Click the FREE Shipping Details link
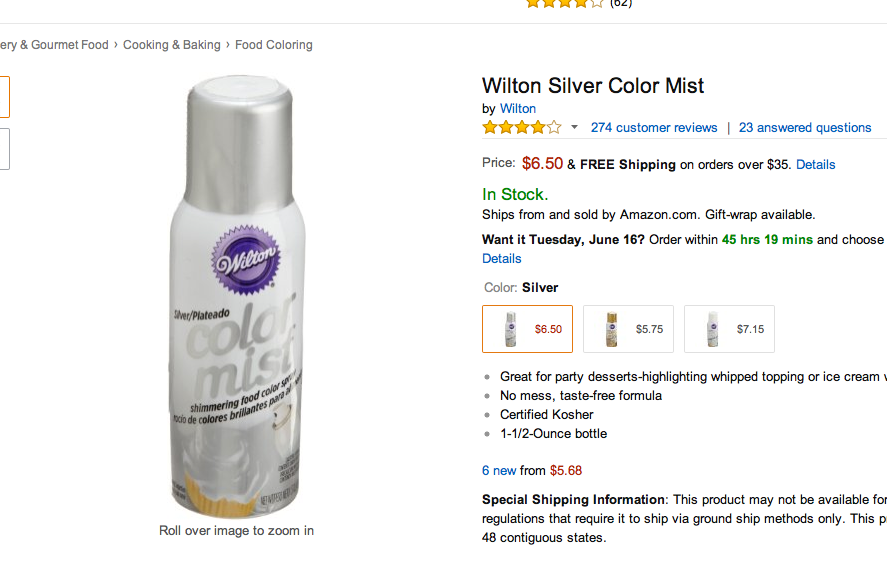Viewport: 887px width, 577px height. pos(815,165)
